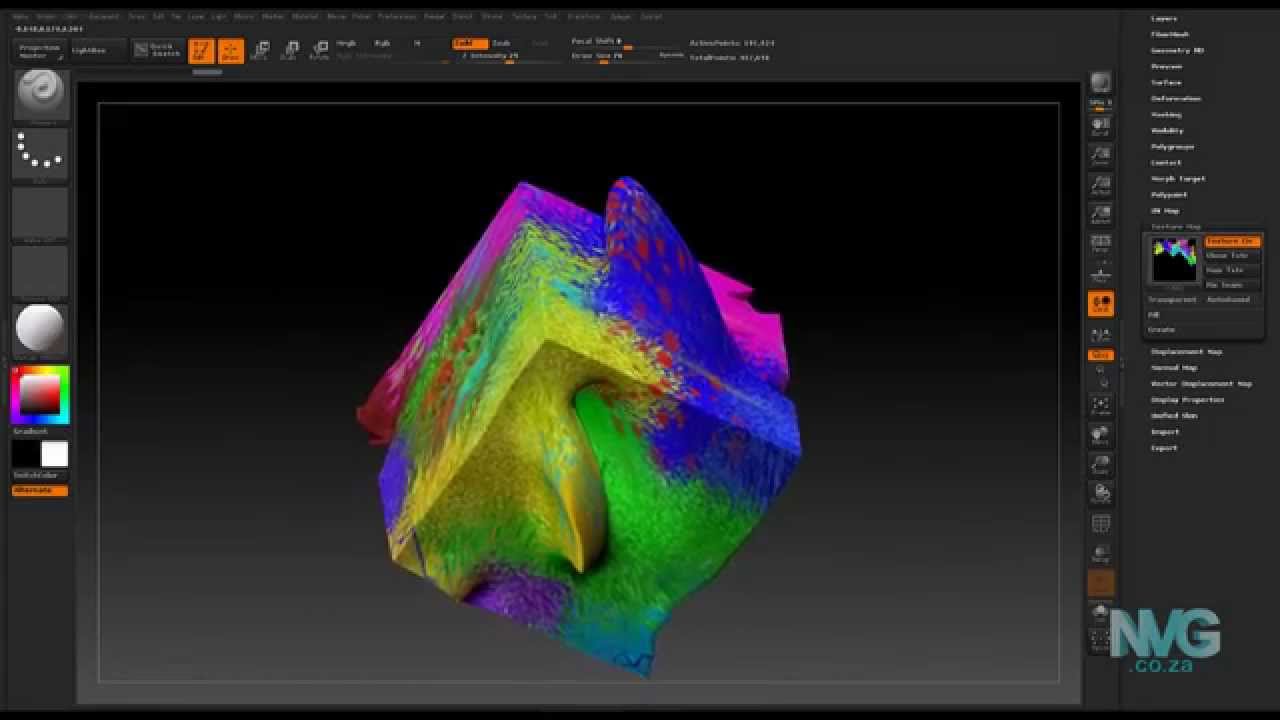Expand the Normal Map subpalette

1172,368
